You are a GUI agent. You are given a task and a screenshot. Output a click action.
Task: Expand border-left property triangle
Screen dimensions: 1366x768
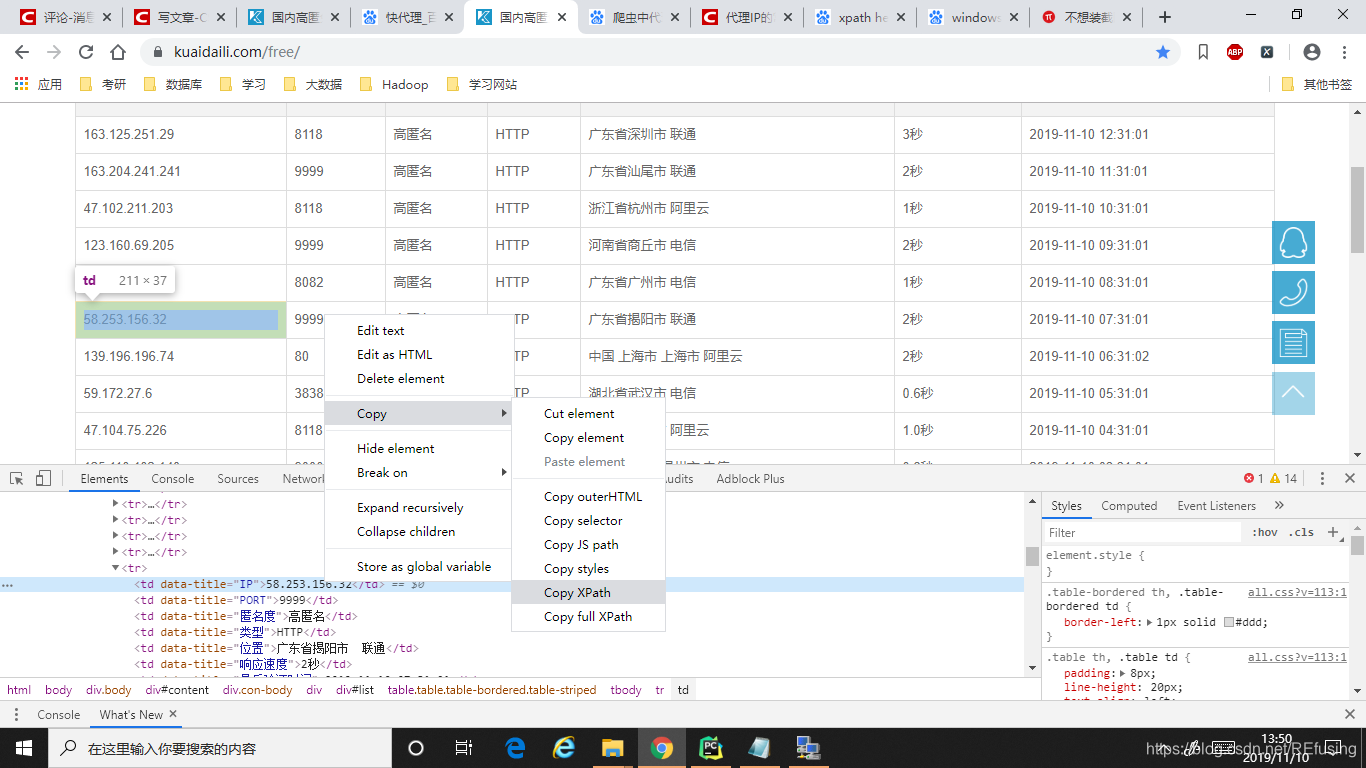point(1148,622)
